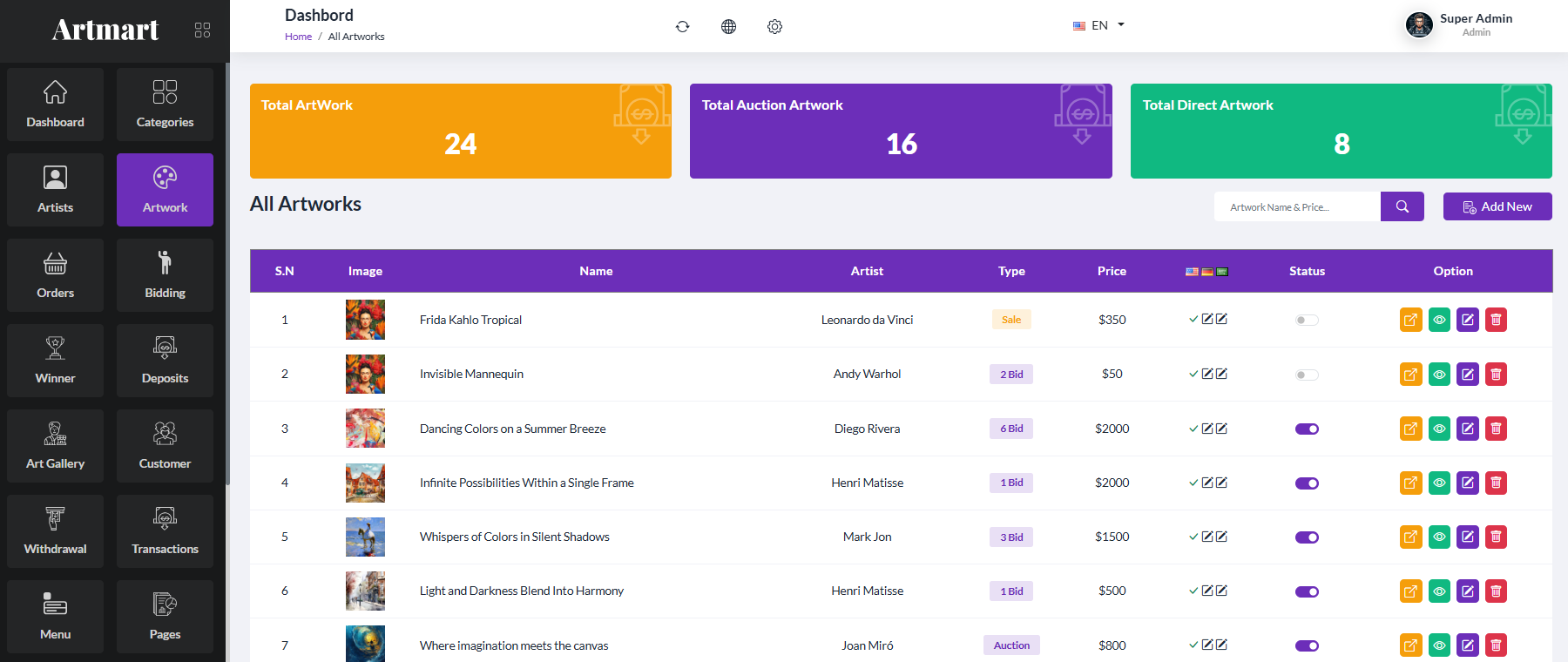Open the Transactions sidebar item

click(165, 531)
